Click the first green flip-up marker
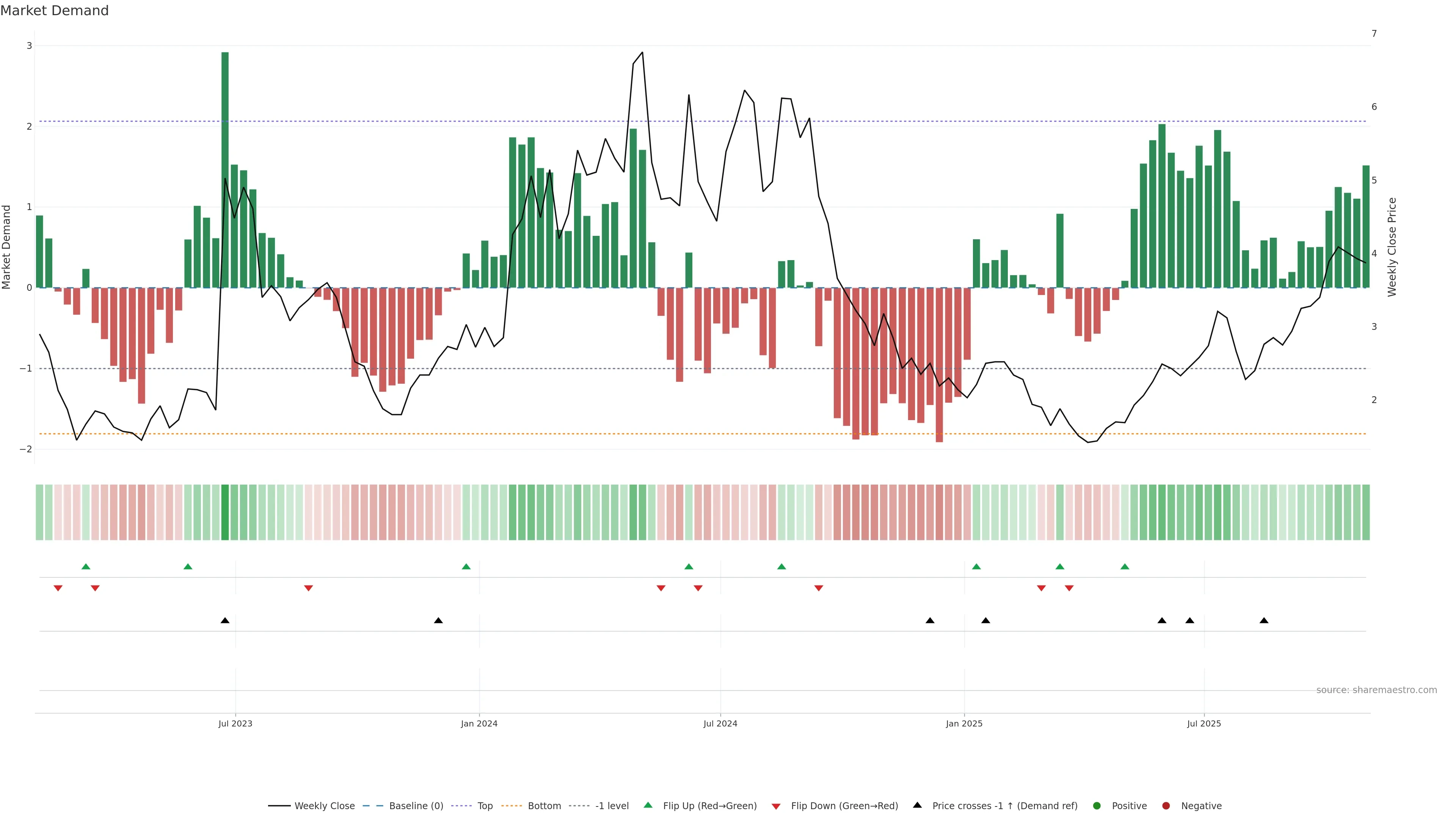This screenshot has width=1456, height=819. (86, 567)
